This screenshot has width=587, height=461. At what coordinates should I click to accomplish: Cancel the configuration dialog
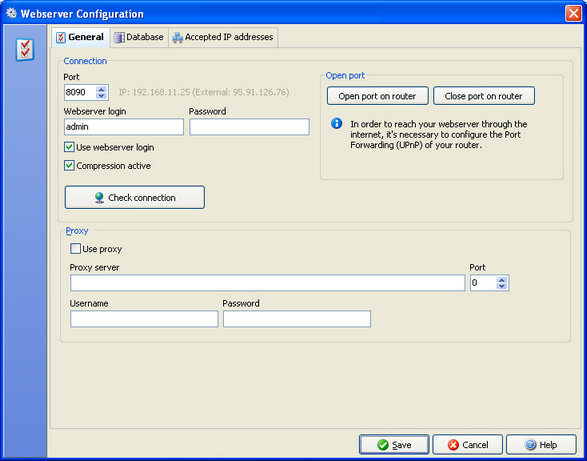pos(468,445)
